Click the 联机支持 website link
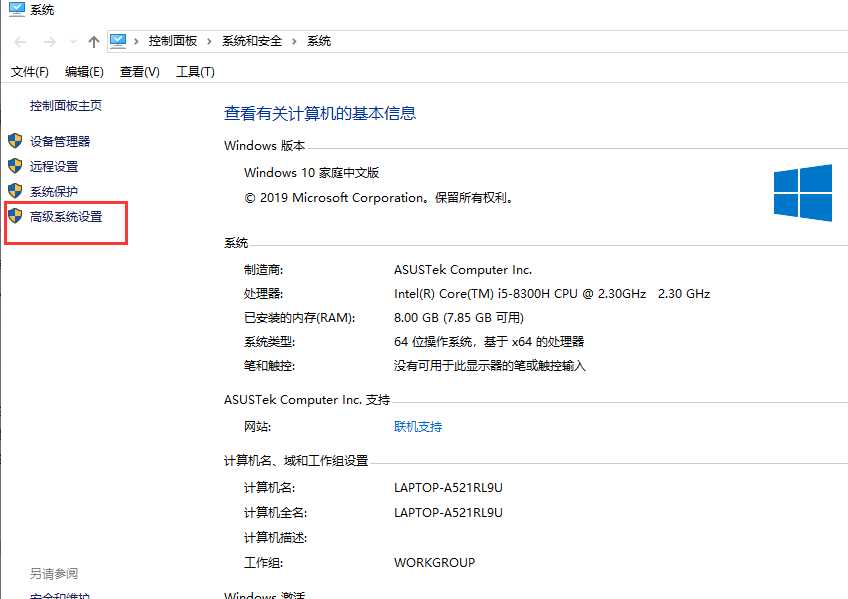 point(418,427)
